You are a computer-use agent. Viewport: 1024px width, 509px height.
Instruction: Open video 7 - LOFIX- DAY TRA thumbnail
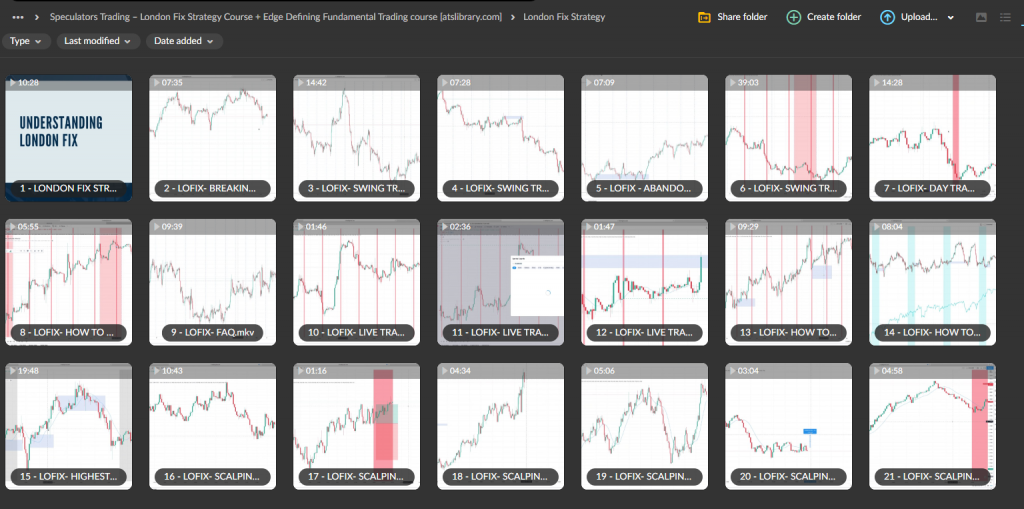point(933,138)
